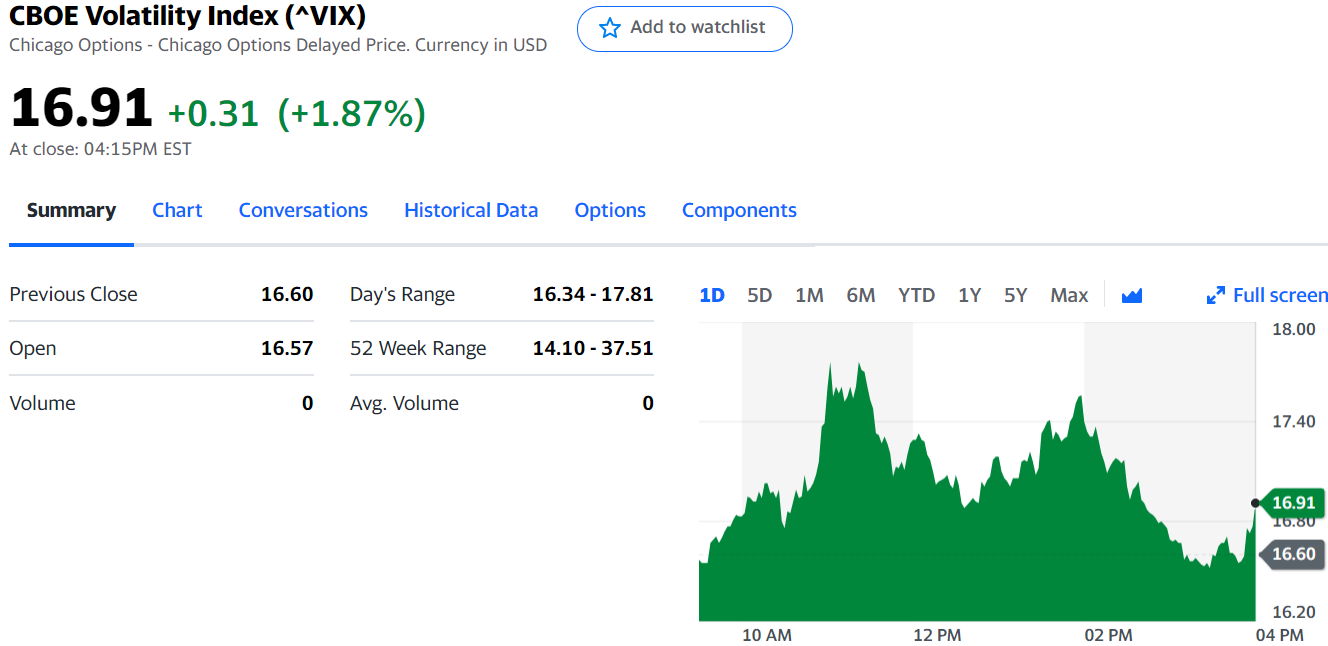Click the +0.31 price change value
The image size is (1328, 646).
[x=213, y=113]
